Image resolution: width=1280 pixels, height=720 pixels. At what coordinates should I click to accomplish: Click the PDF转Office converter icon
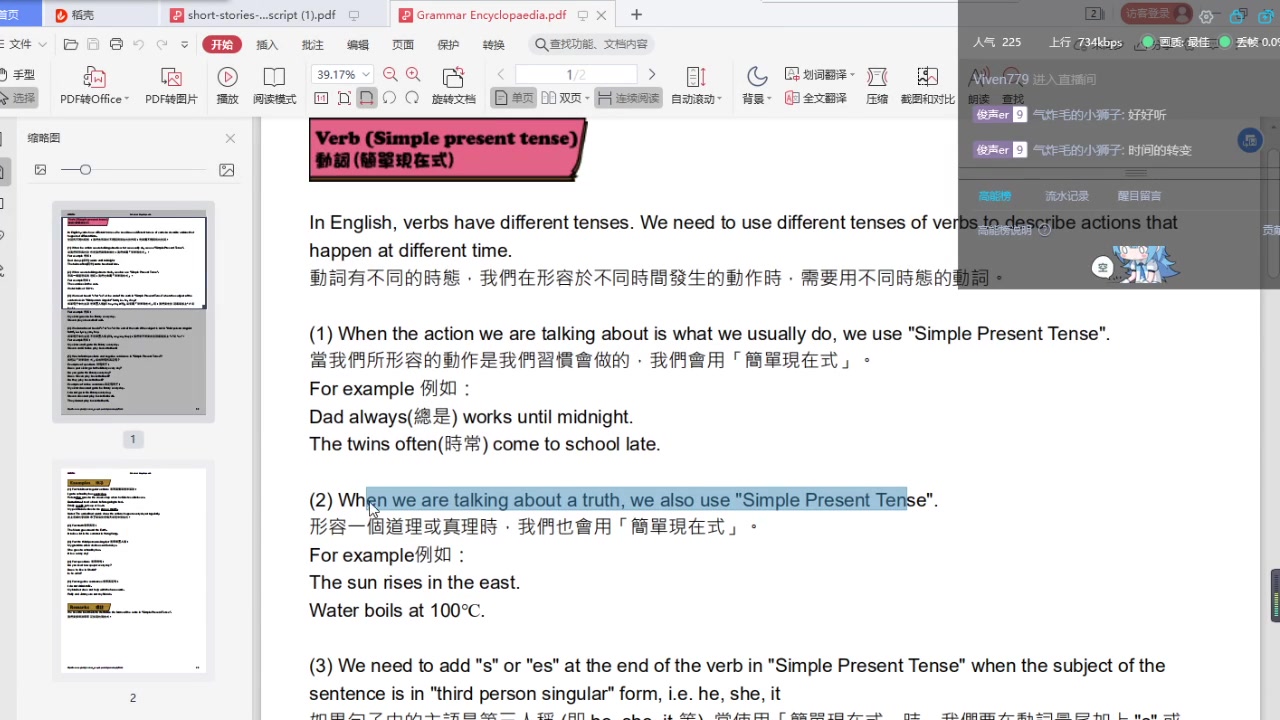[93, 77]
